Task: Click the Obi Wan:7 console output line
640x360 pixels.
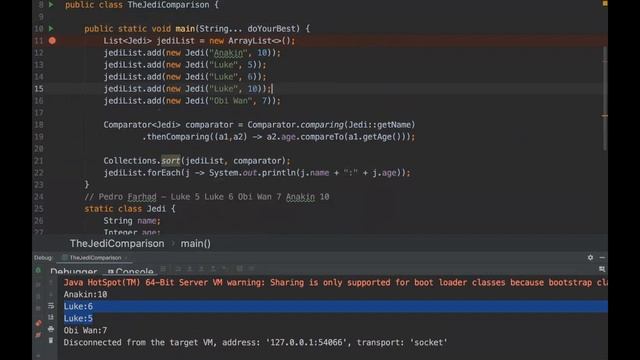Action: (85, 330)
